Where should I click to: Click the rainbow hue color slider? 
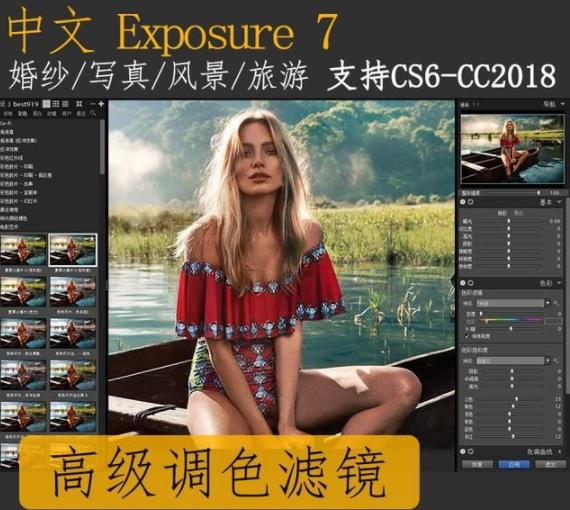coord(511,321)
